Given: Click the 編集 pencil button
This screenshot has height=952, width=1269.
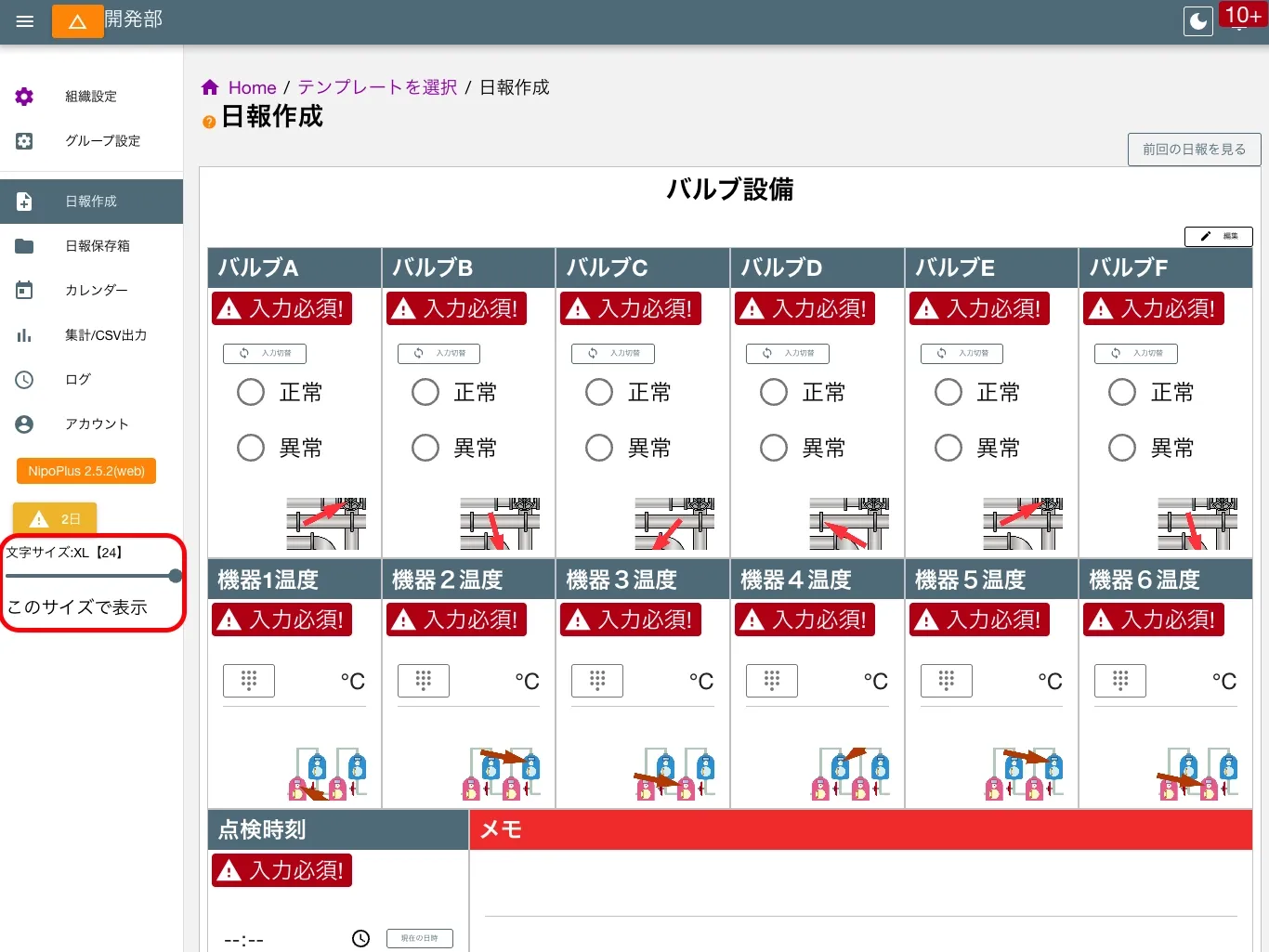Looking at the screenshot, I should click(x=1219, y=237).
